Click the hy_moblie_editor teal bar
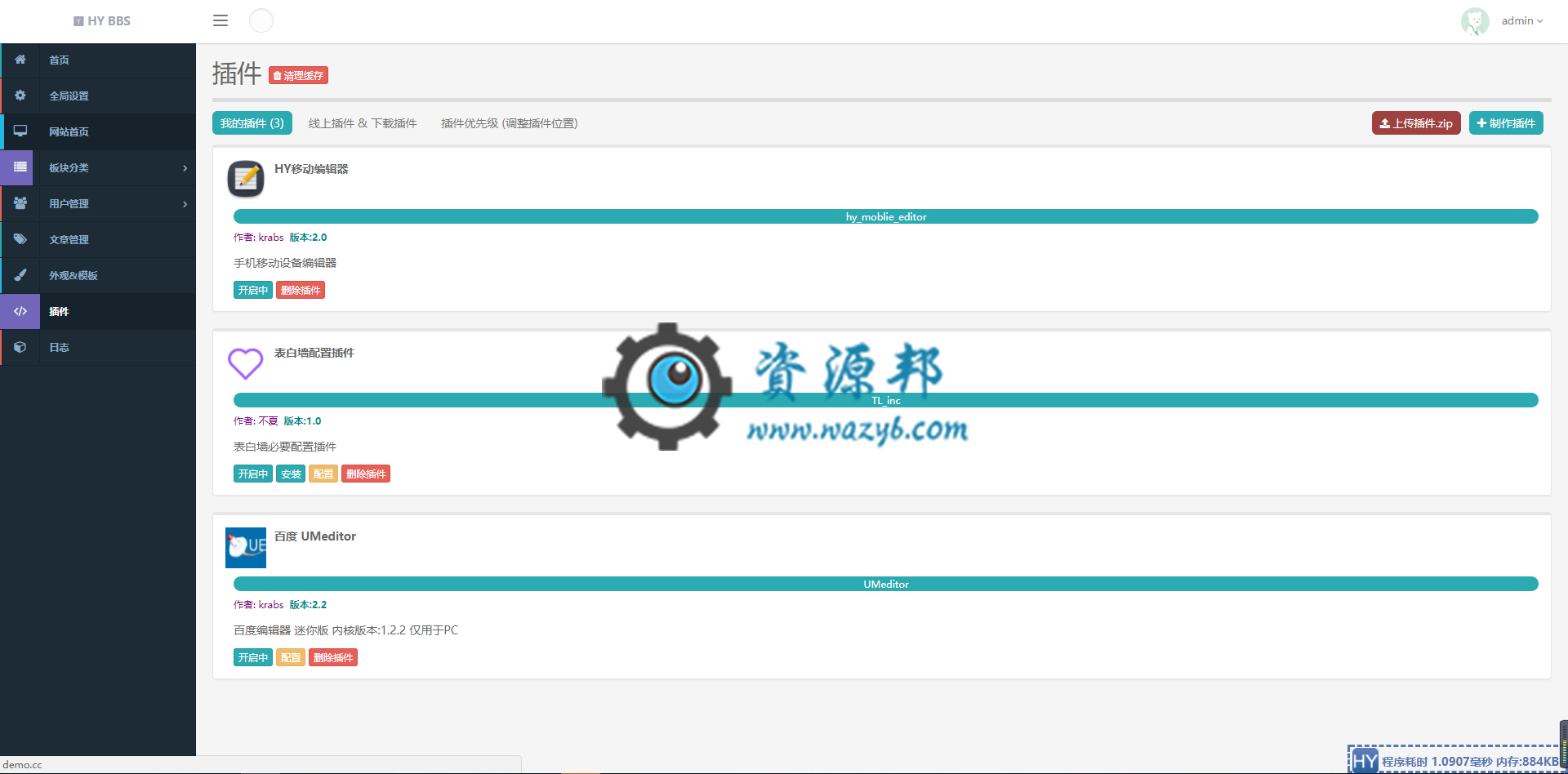Screen dimensions: 1568x774 click(886, 216)
